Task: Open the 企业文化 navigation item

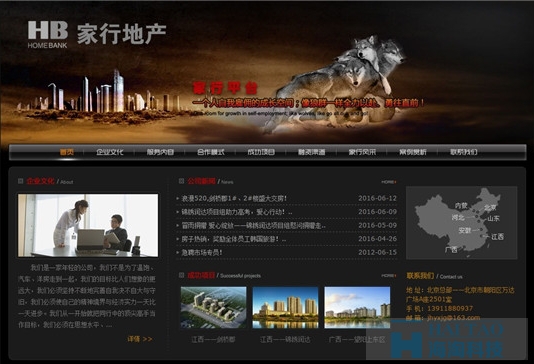Action: click(x=110, y=152)
